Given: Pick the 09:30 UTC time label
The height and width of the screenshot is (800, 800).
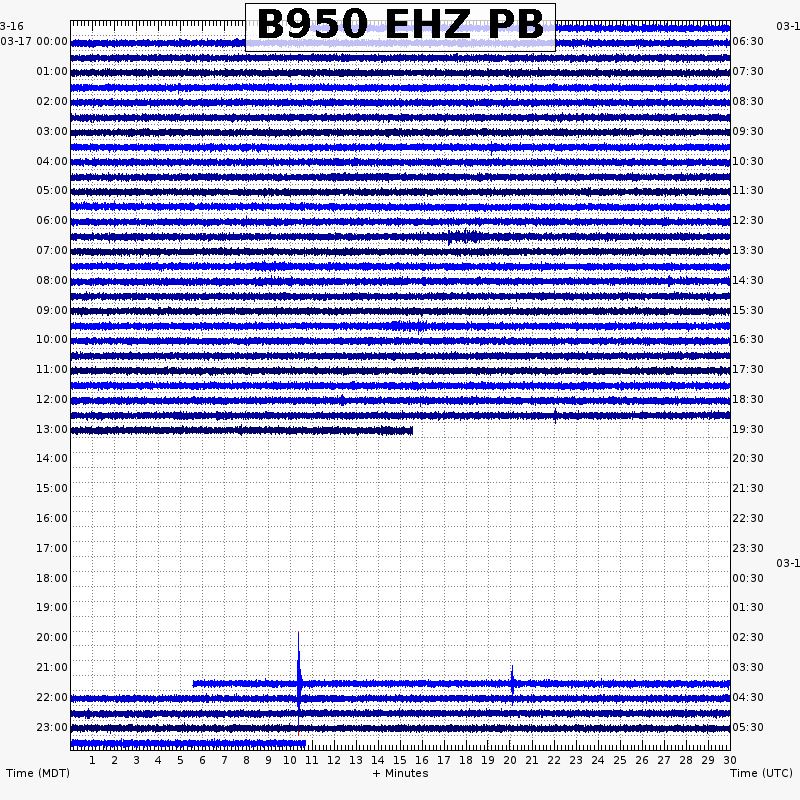Looking at the screenshot, I should pyautogui.click(x=748, y=131).
